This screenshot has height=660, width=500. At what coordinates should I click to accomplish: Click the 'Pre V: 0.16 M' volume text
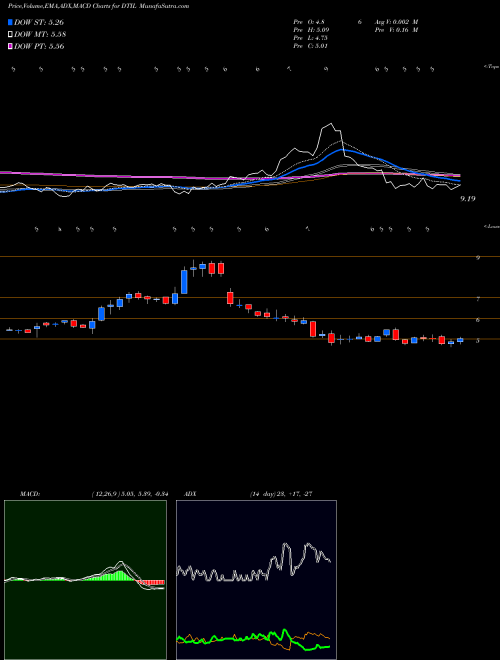click(397, 30)
